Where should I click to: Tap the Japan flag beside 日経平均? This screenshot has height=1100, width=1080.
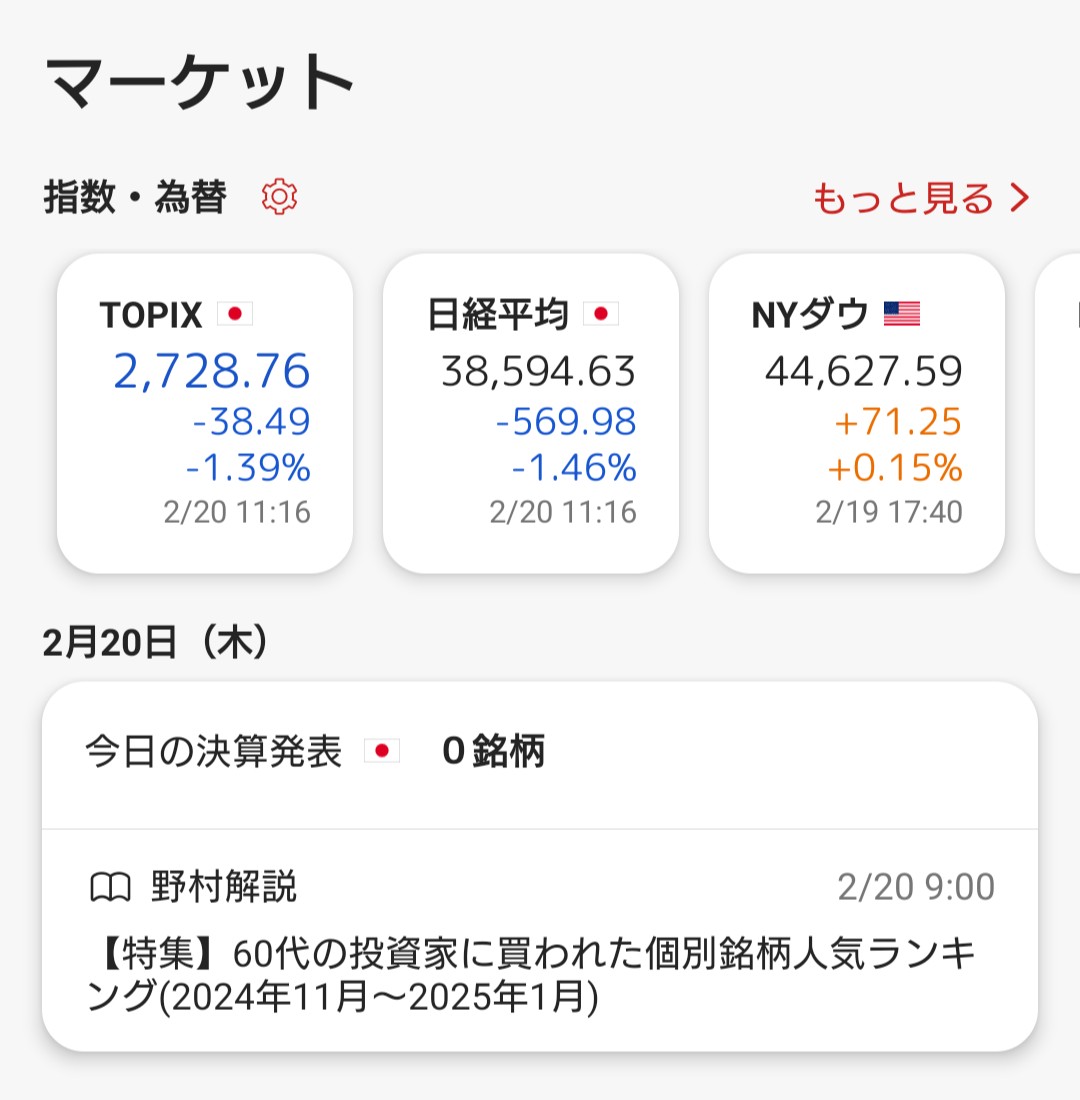(601, 315)
